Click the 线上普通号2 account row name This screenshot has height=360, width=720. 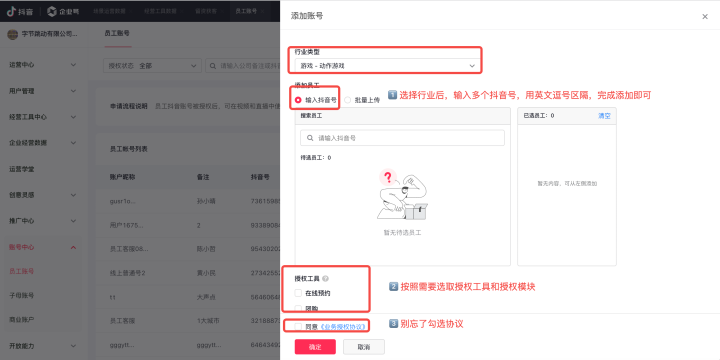(128, 273)
